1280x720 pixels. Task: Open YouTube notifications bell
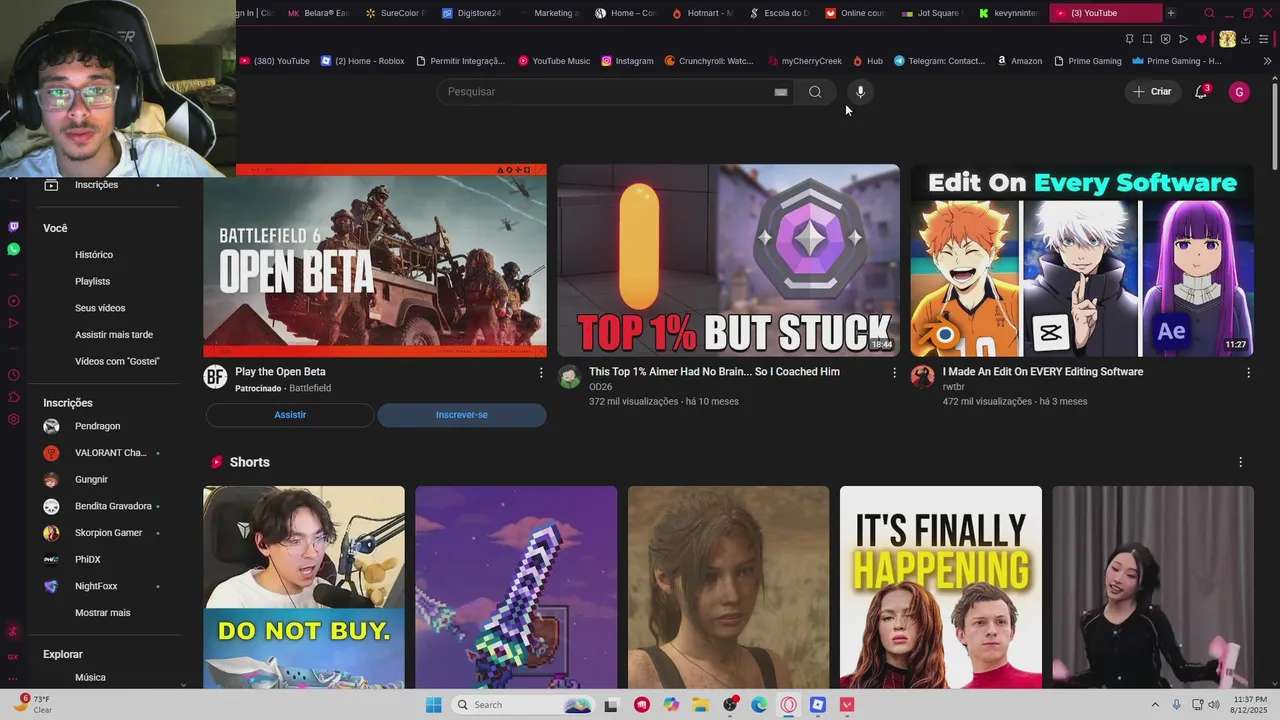[1201, 92]
